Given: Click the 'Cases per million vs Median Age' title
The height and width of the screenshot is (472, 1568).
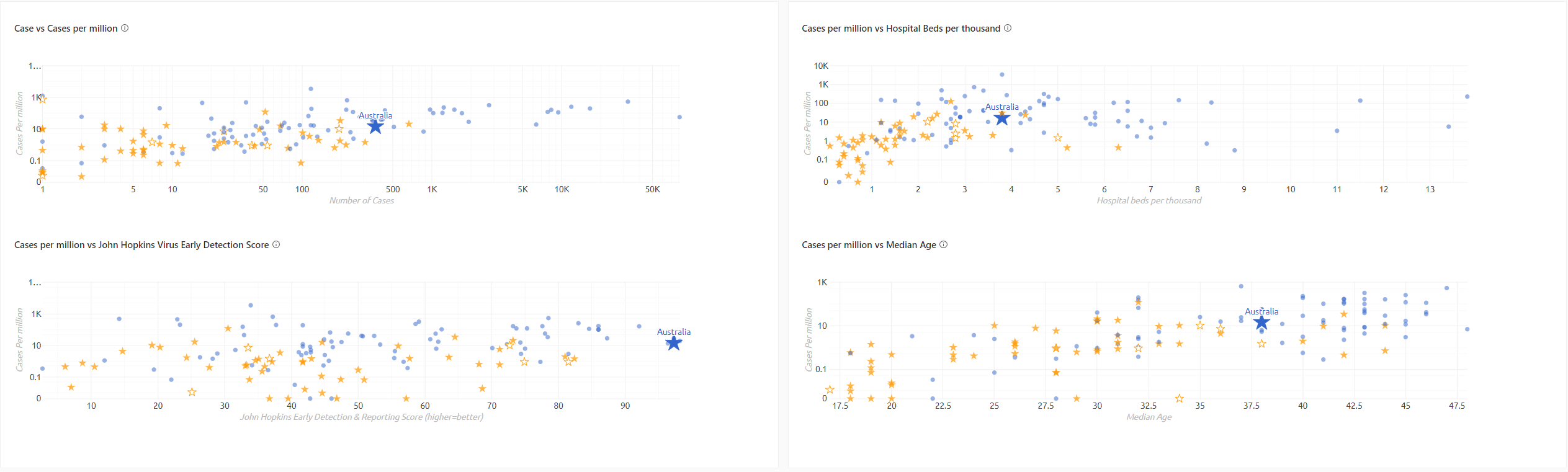Looking at the screenshot, I should 869,245.
